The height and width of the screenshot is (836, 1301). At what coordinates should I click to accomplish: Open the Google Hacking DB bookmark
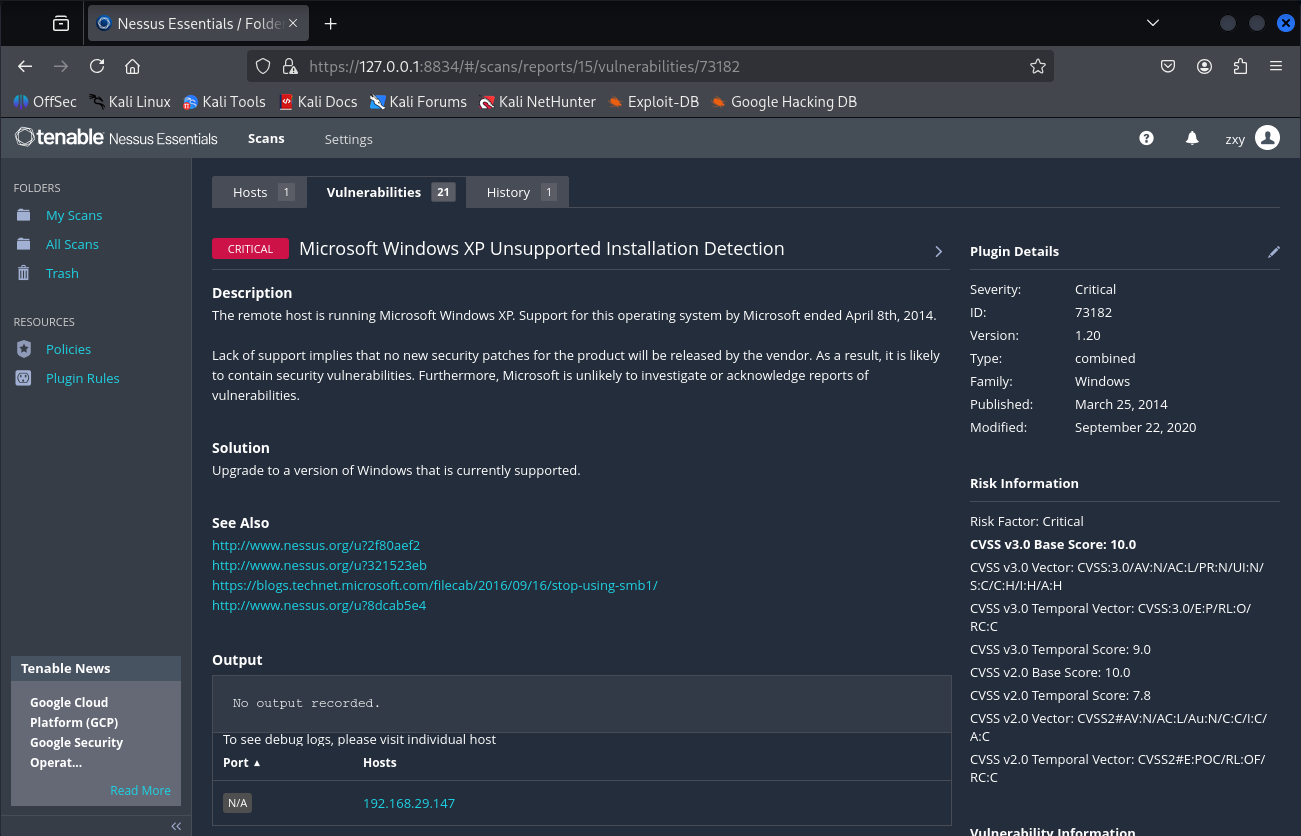[784, 101]
